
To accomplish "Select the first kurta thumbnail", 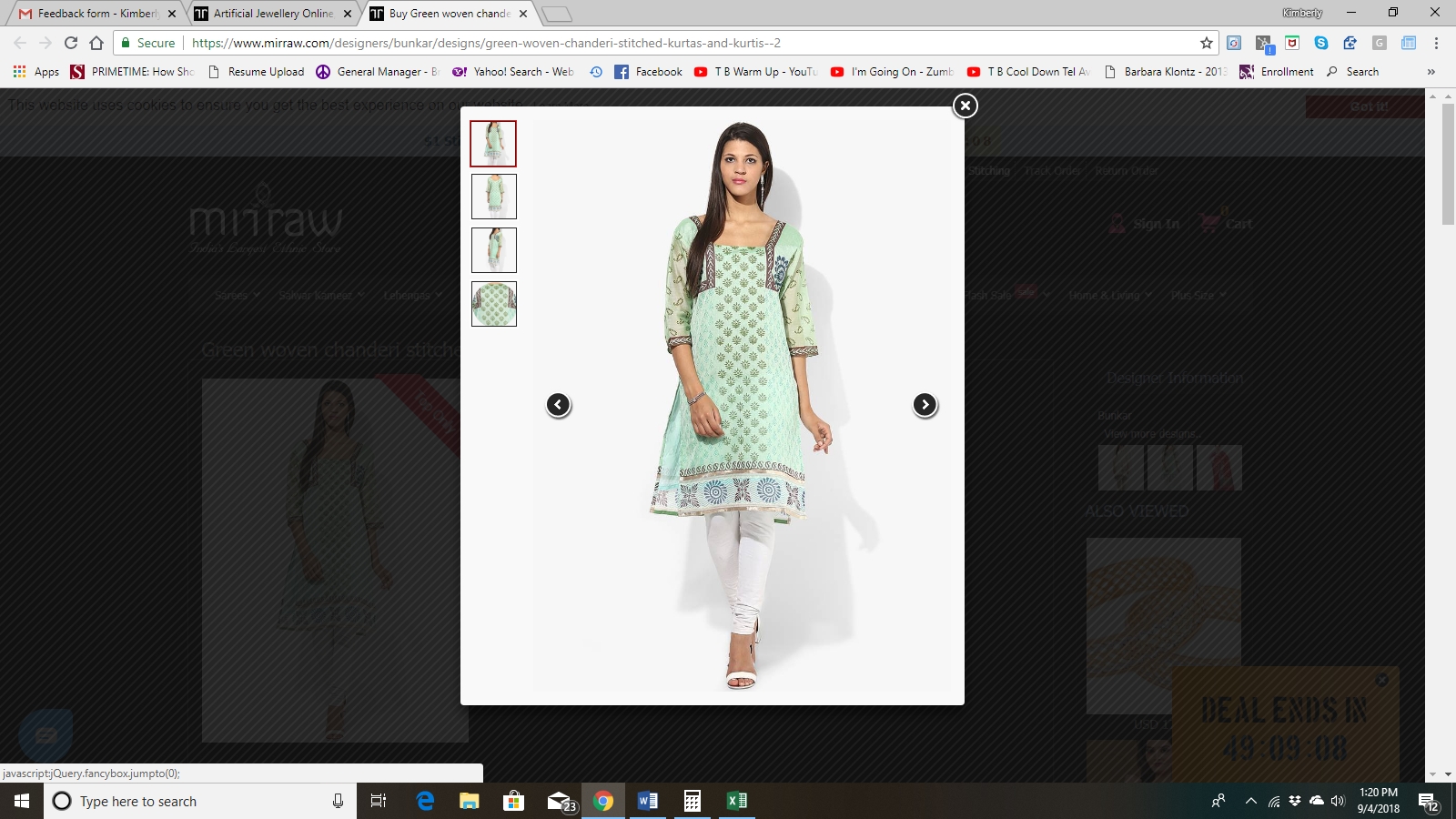I will (x=493, y=144).
